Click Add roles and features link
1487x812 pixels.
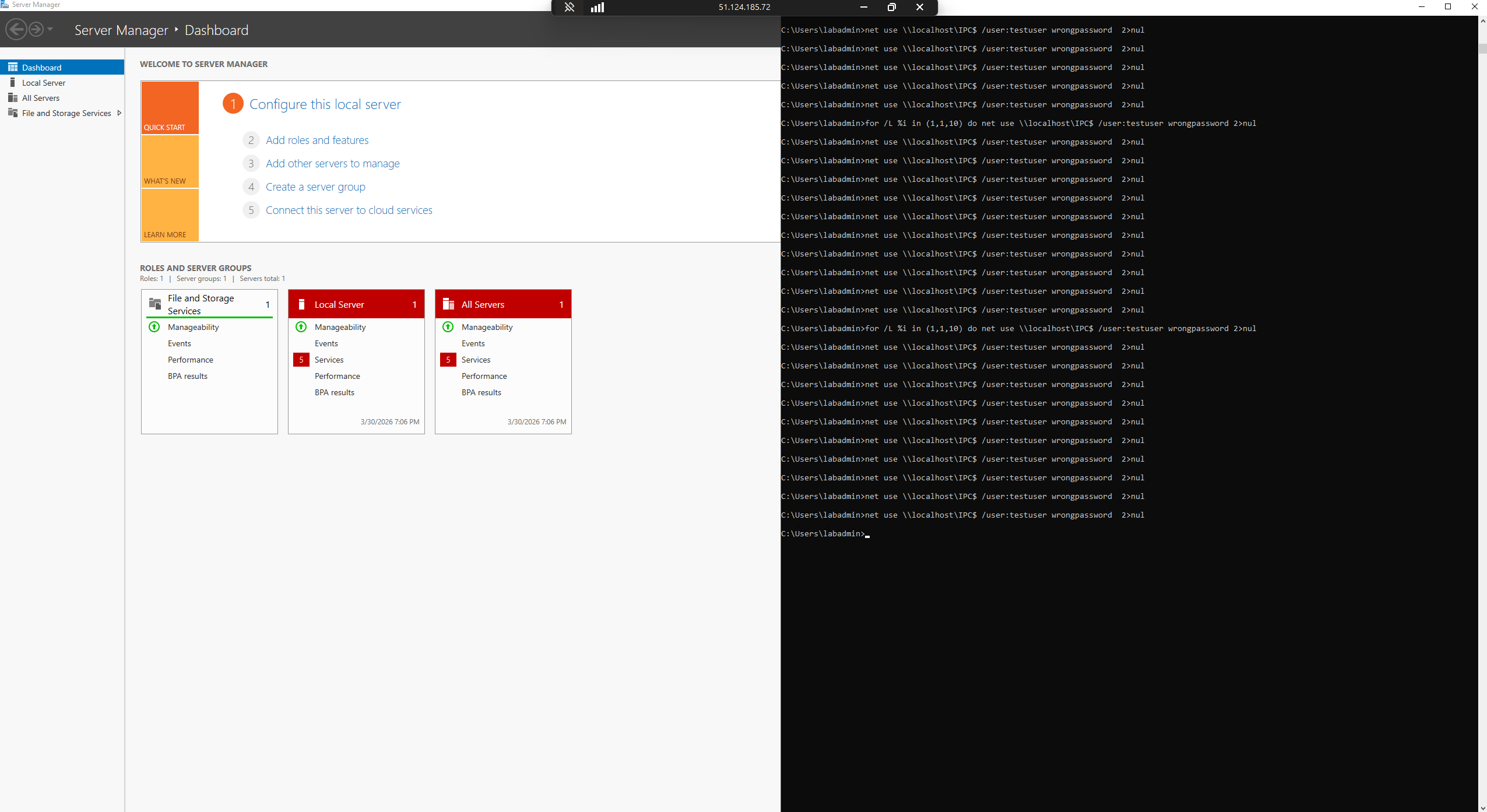pos(317,140)
